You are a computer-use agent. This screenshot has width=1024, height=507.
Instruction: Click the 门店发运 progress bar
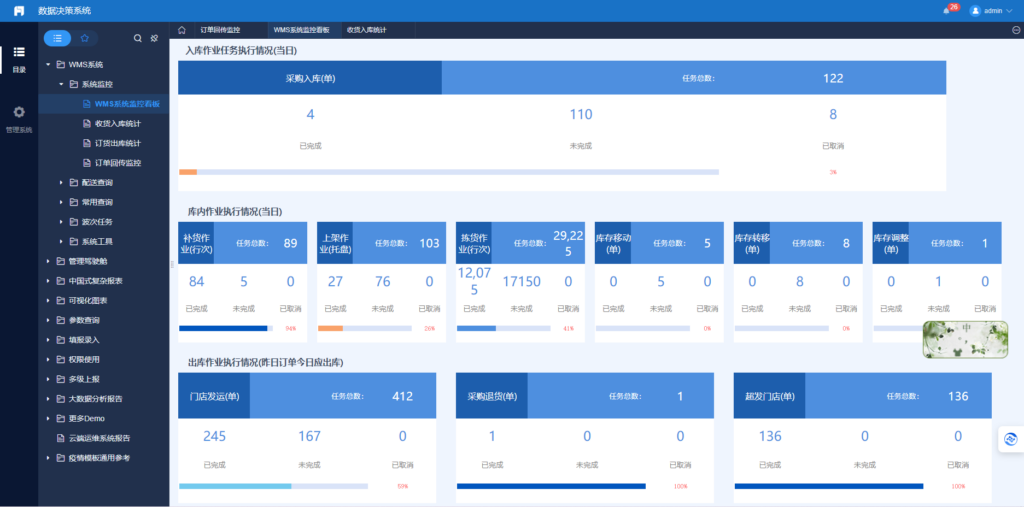click(x=273, y=487)
